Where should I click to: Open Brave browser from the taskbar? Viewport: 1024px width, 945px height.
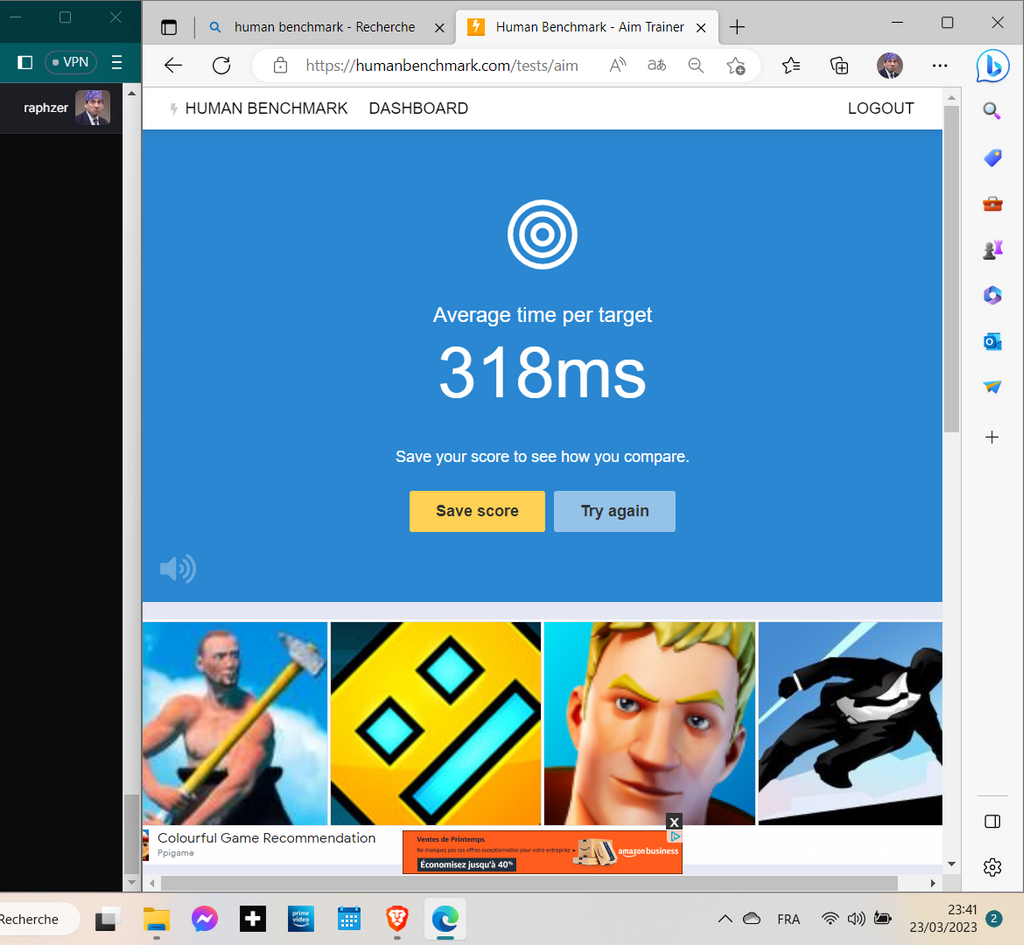(397, 918)
